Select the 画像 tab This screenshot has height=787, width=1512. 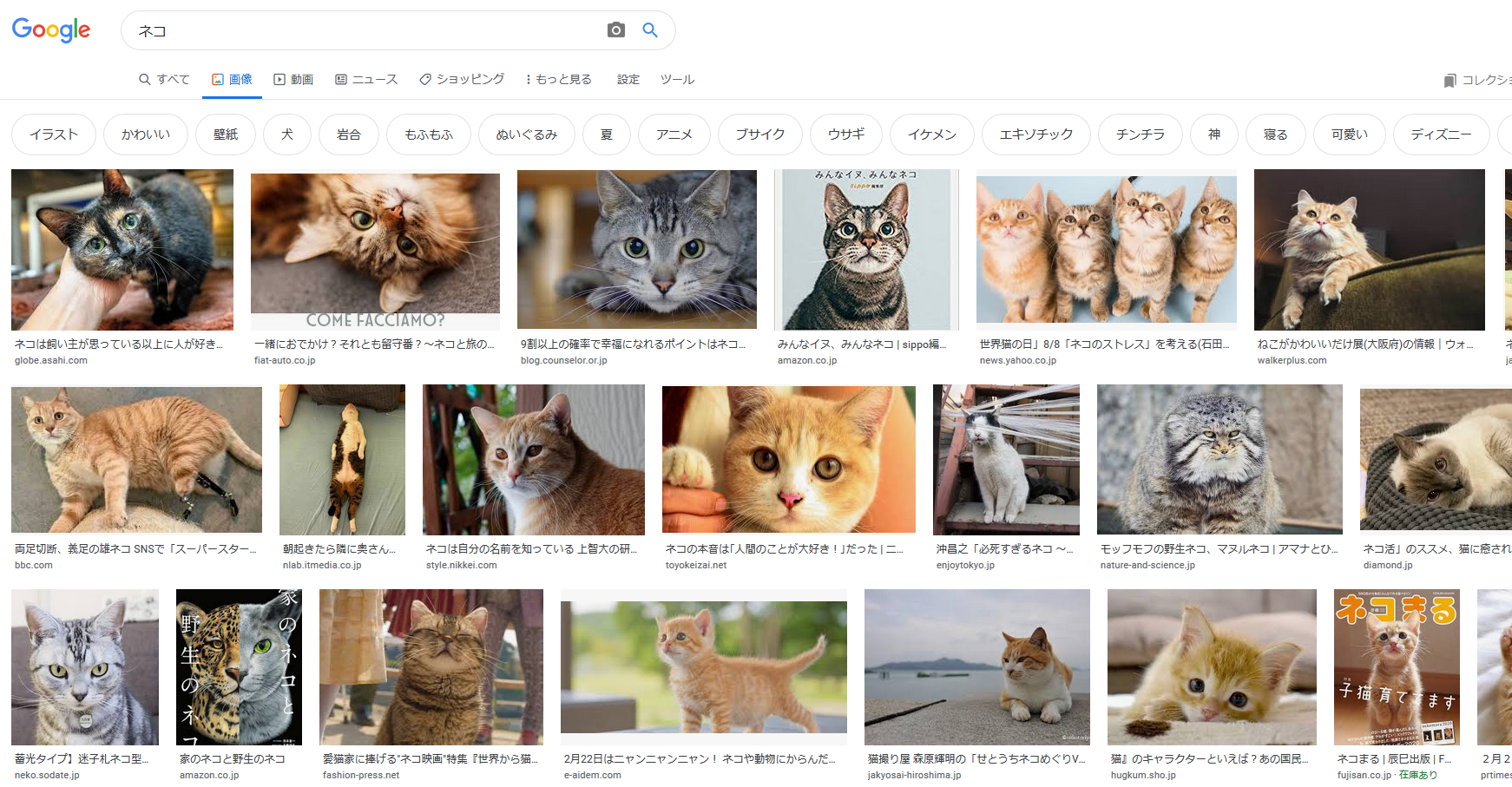pyautogui.click(x=232, y=79)
